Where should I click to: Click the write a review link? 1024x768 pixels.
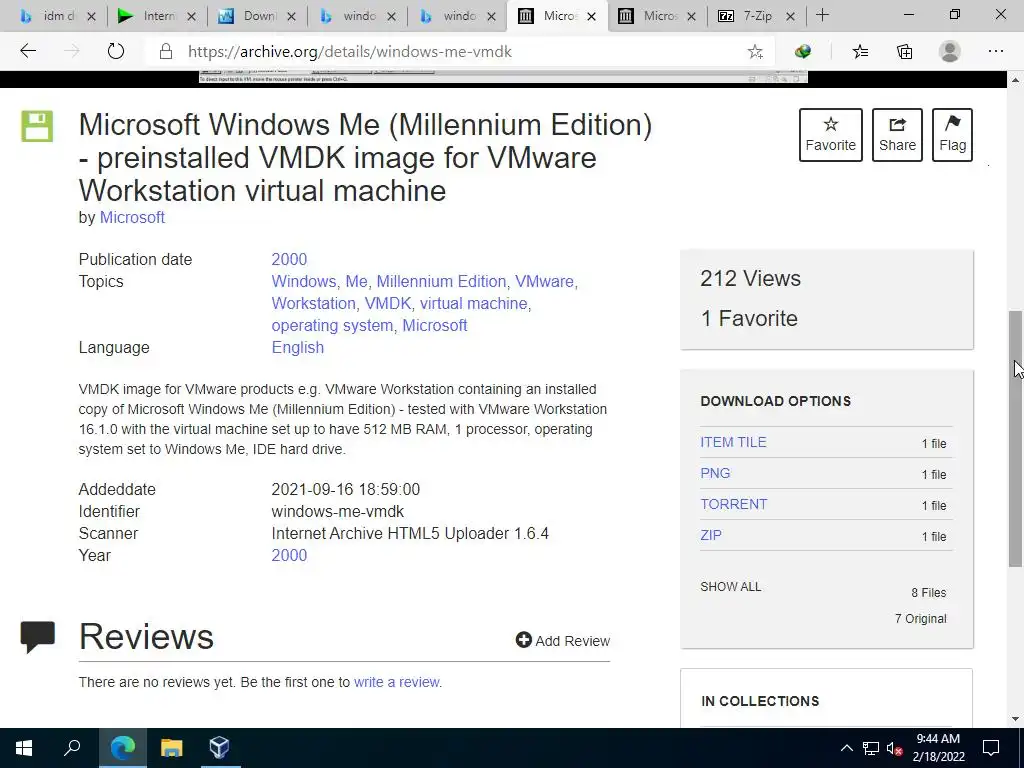tap(396, 682)
